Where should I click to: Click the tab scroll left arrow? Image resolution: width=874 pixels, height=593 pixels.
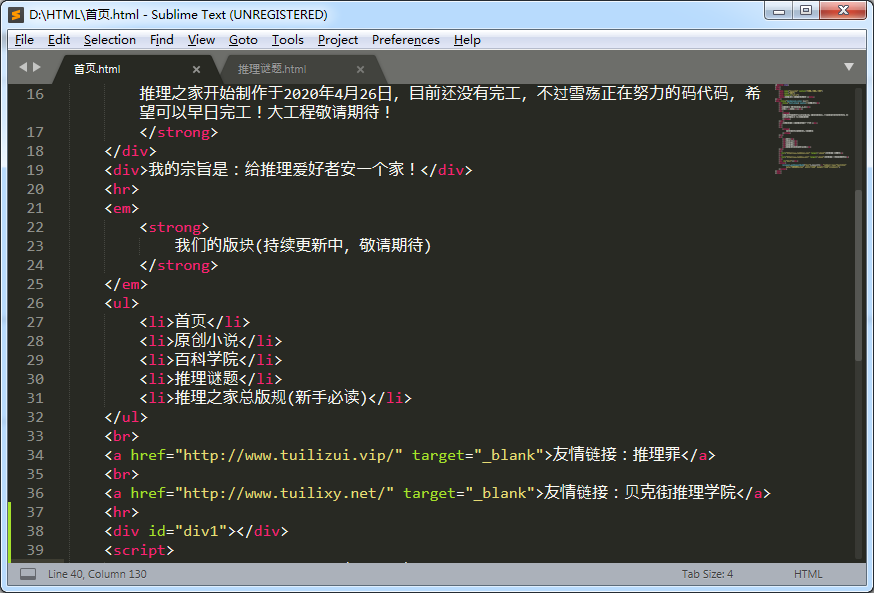coord(23,67)
